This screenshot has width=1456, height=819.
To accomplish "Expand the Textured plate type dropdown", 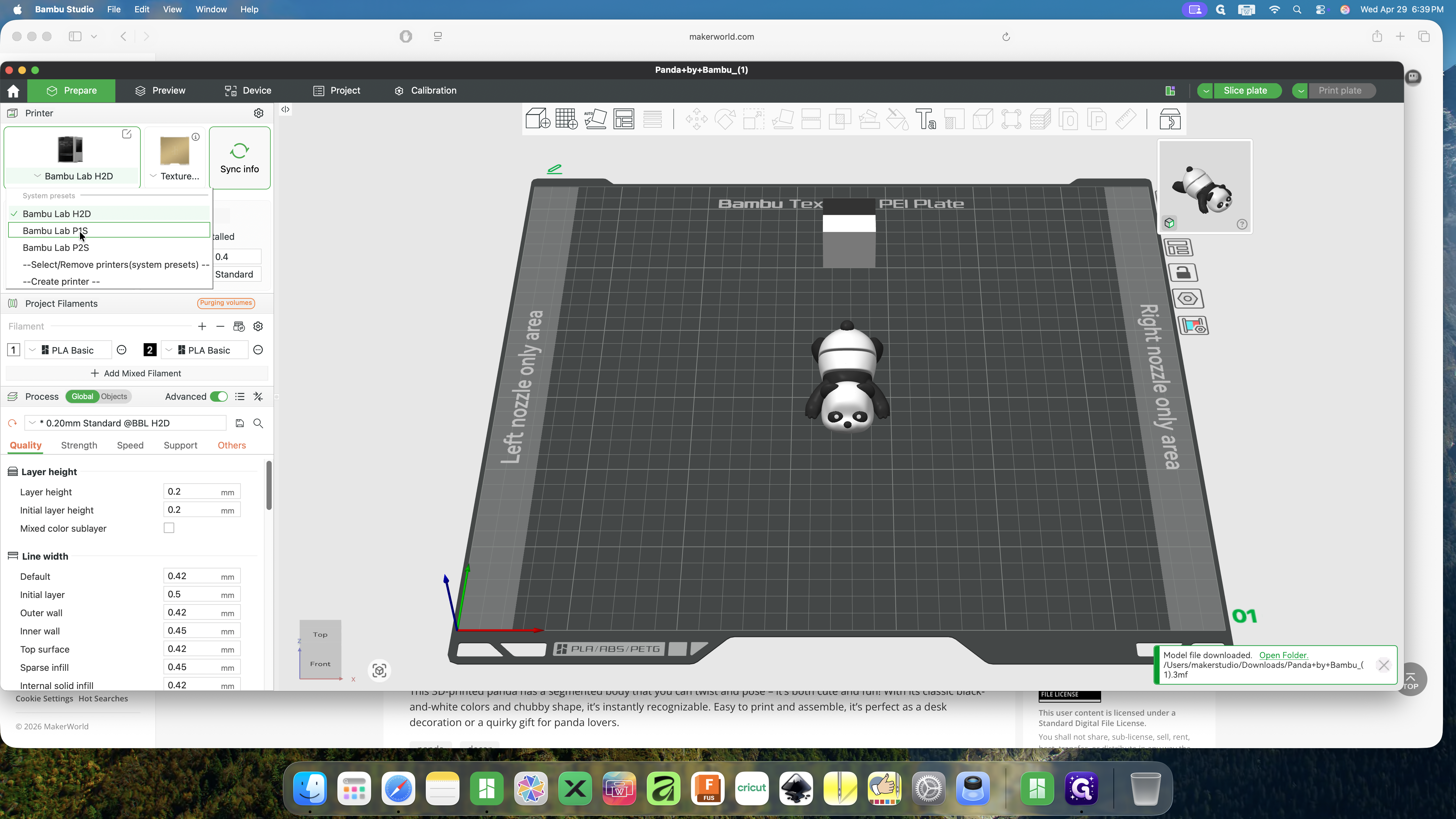I will click(175, 176).
